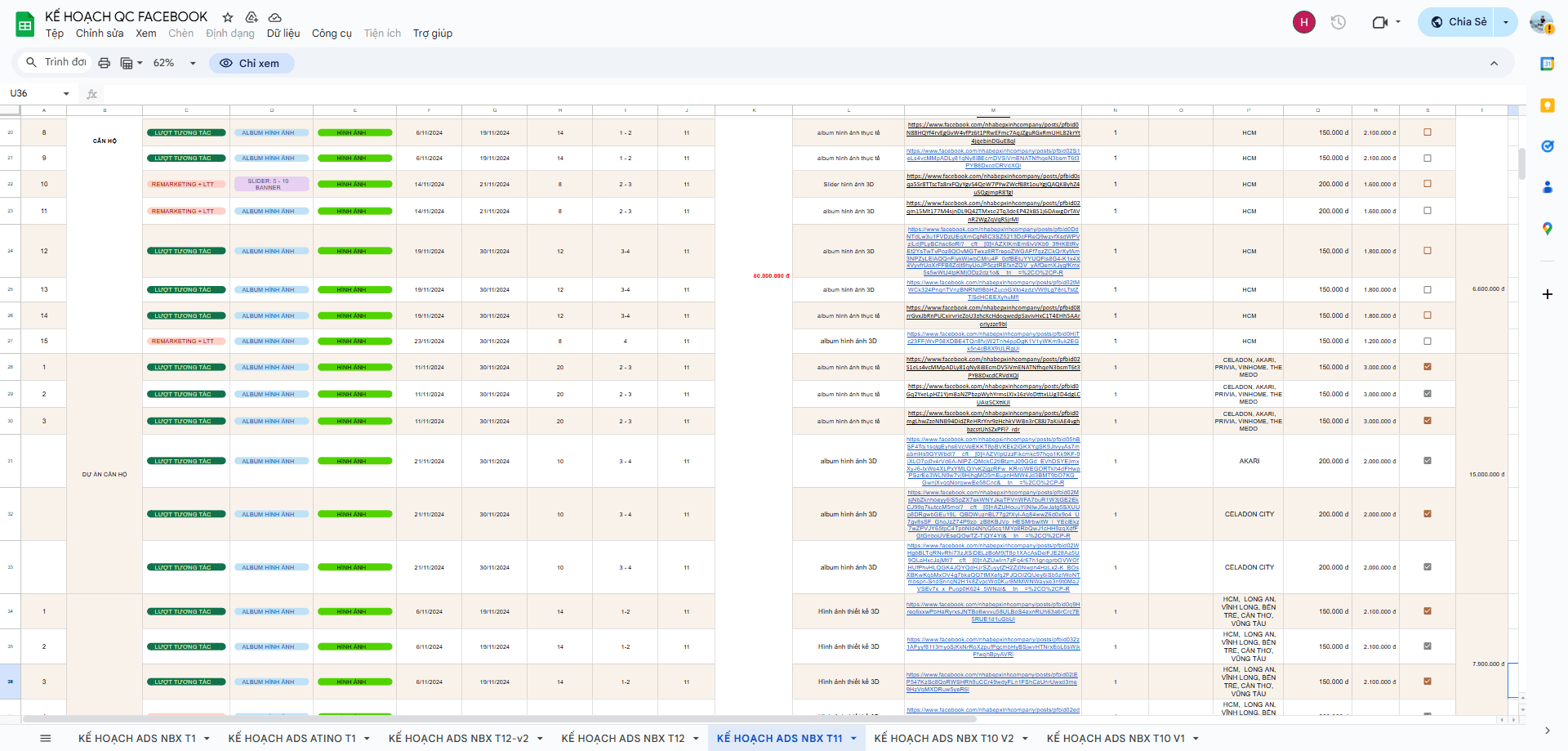1568x751 pixels.
Task: Click the green HÌNH ẢNH tag in row 20
Action: pos(354,132)
